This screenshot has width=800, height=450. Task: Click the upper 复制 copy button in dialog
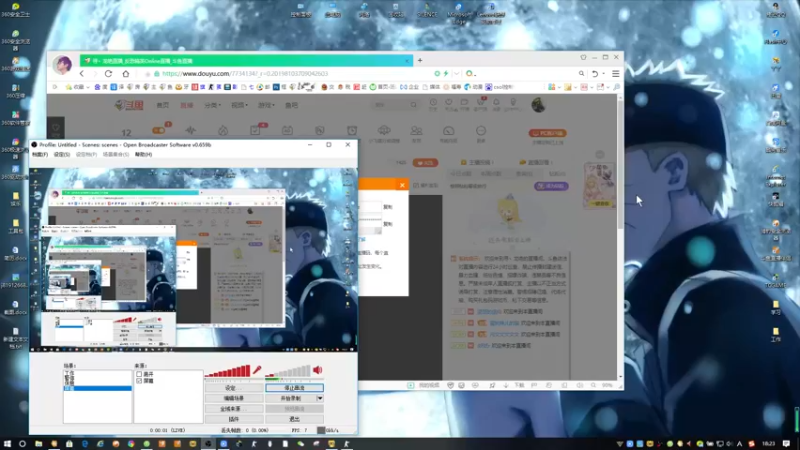tap(388, 207)
